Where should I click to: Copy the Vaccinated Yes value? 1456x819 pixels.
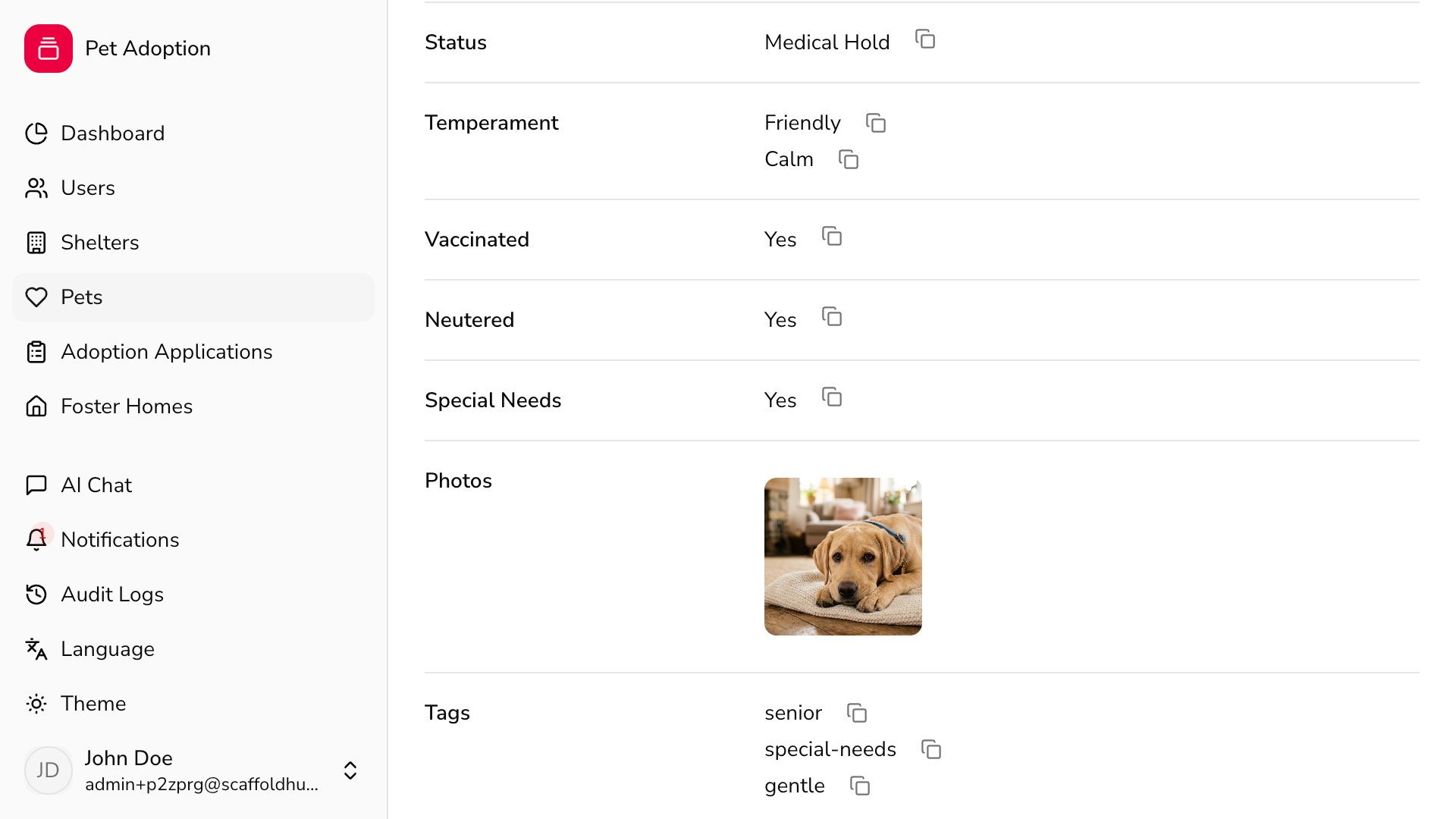[x=833, y=237]
